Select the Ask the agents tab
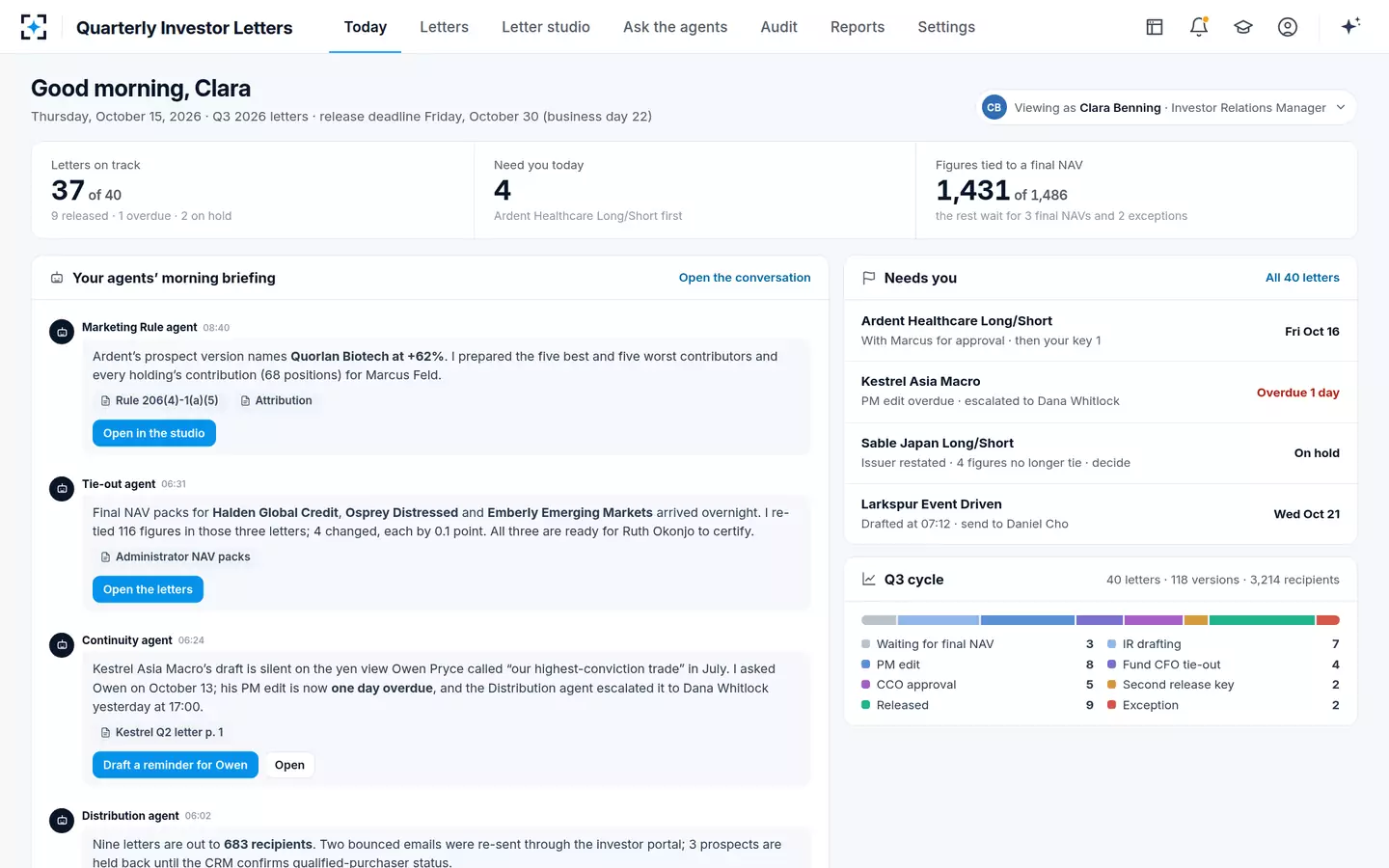The width and height of the screenshot is (1389, 868). click(x=675, y=27)
